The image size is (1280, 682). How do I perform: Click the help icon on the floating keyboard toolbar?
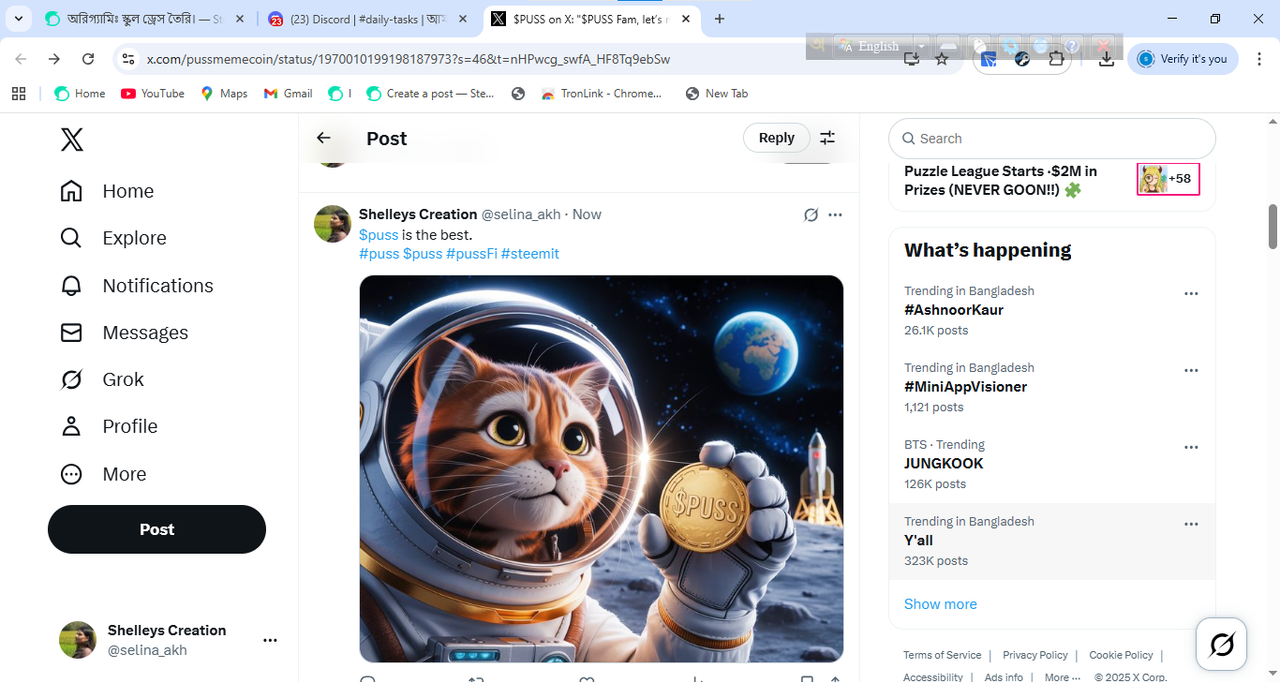tap(1071, 46)
